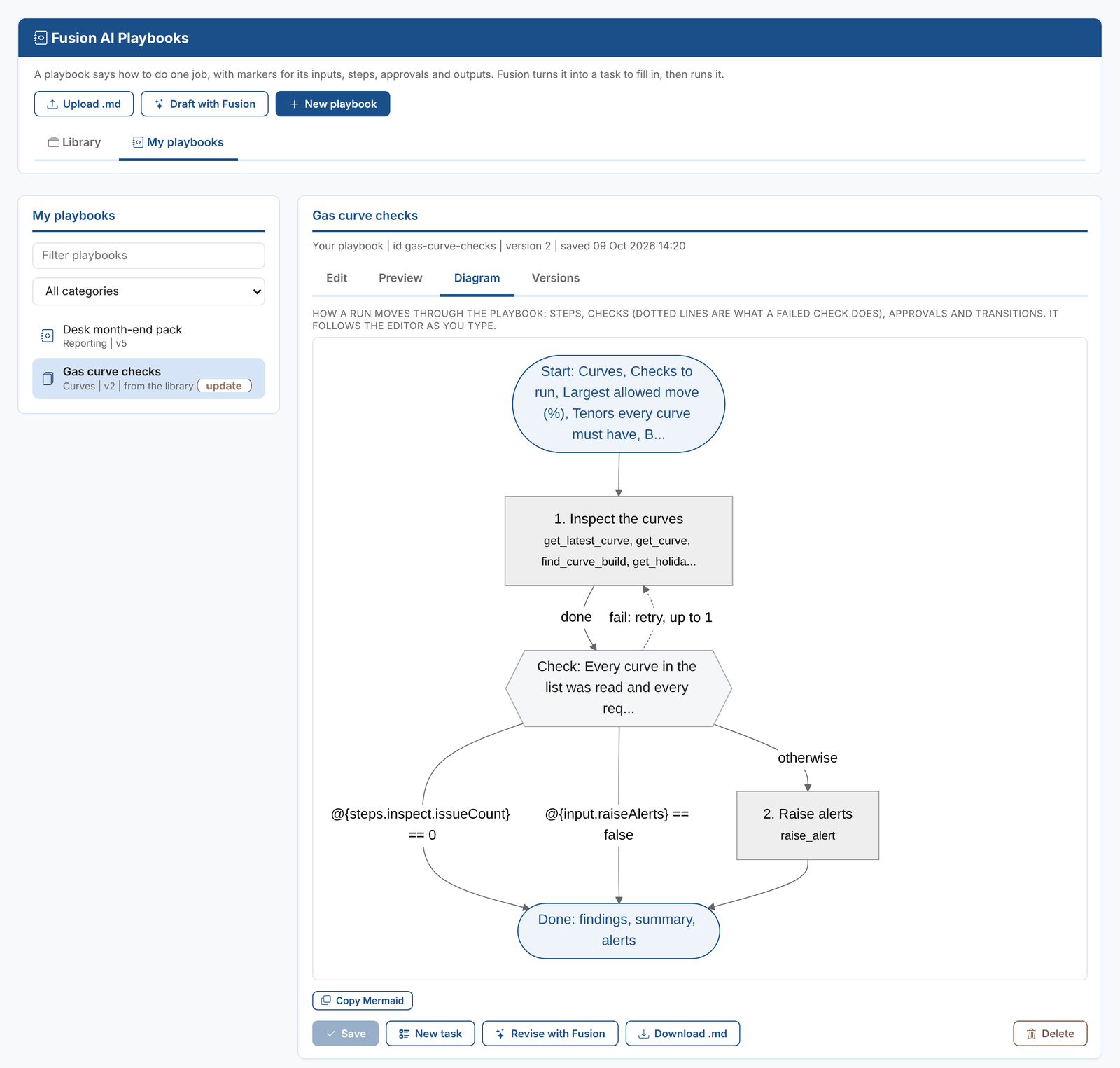Click the Revise with Fusion button label

[x=558, y=1034]
